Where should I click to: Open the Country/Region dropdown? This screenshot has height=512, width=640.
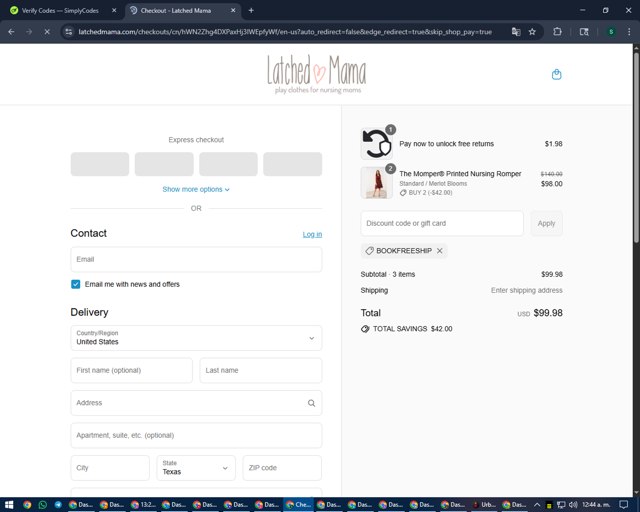pos(196,338)
